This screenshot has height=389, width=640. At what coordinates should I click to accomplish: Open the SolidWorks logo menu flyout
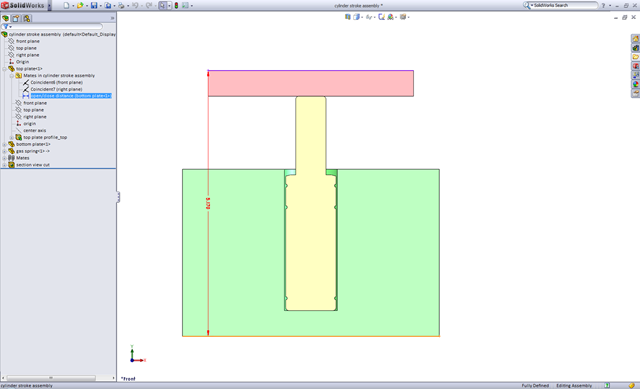click(49, 5)
